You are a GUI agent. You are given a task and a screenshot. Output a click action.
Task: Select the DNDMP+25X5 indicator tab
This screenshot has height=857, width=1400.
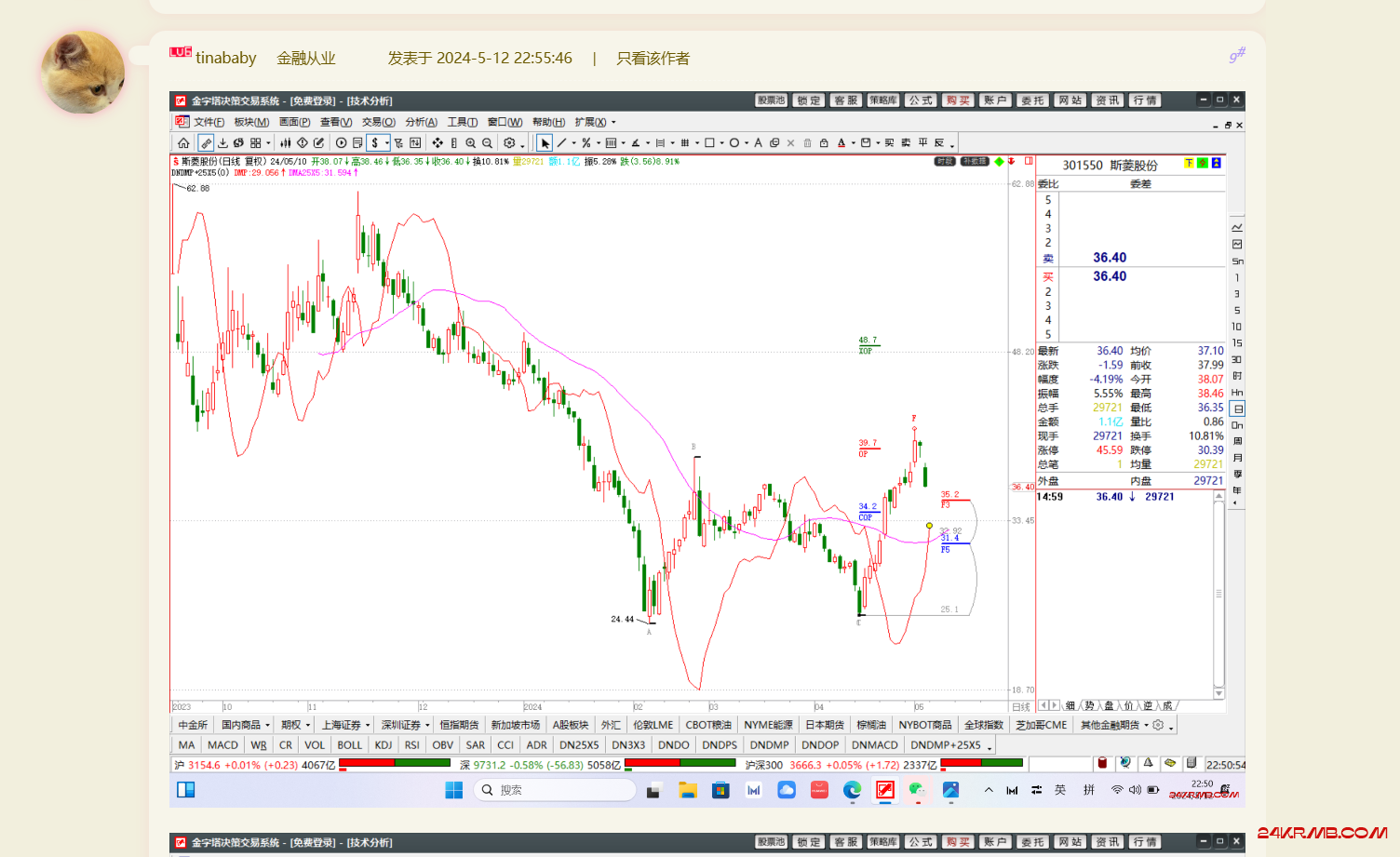pyautogui.click(x=945, y=745)
